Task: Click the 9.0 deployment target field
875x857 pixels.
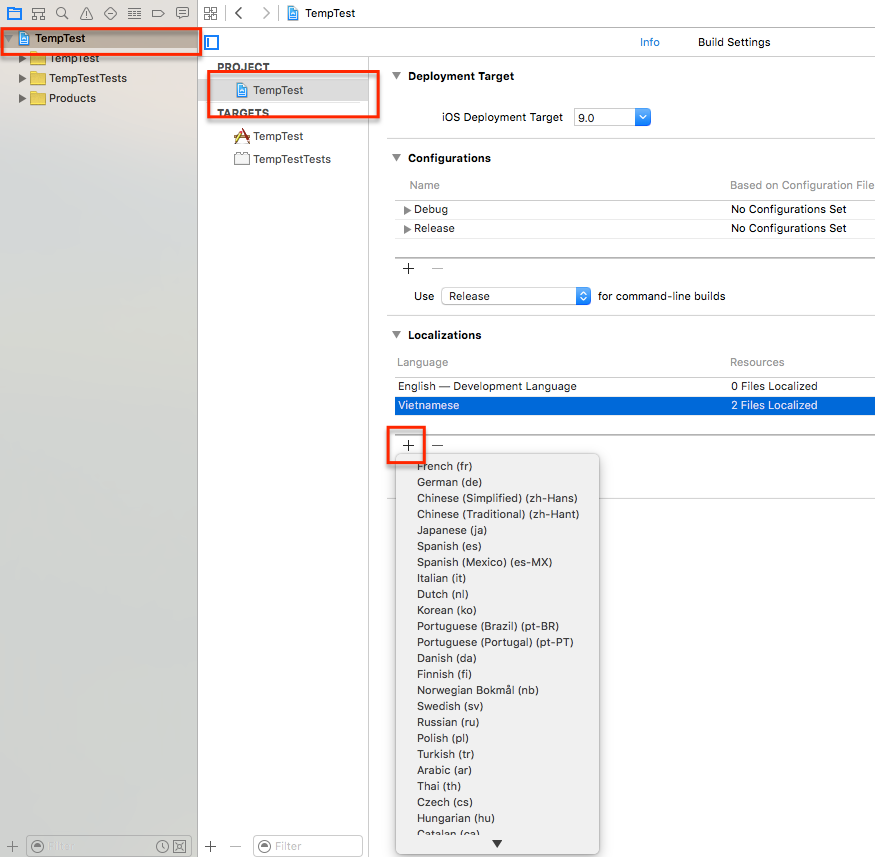Action: click(604, 117)
